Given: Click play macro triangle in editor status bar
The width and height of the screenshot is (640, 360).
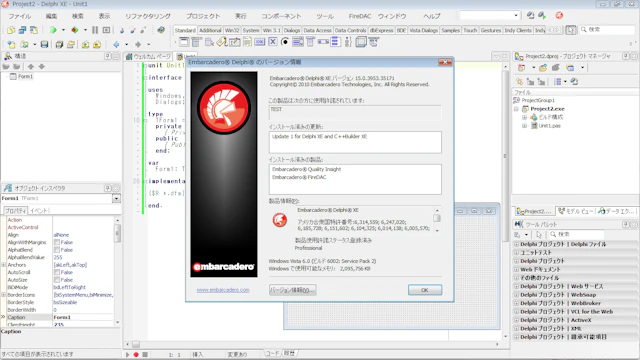Looking at the screenshot, I should 128,355.
